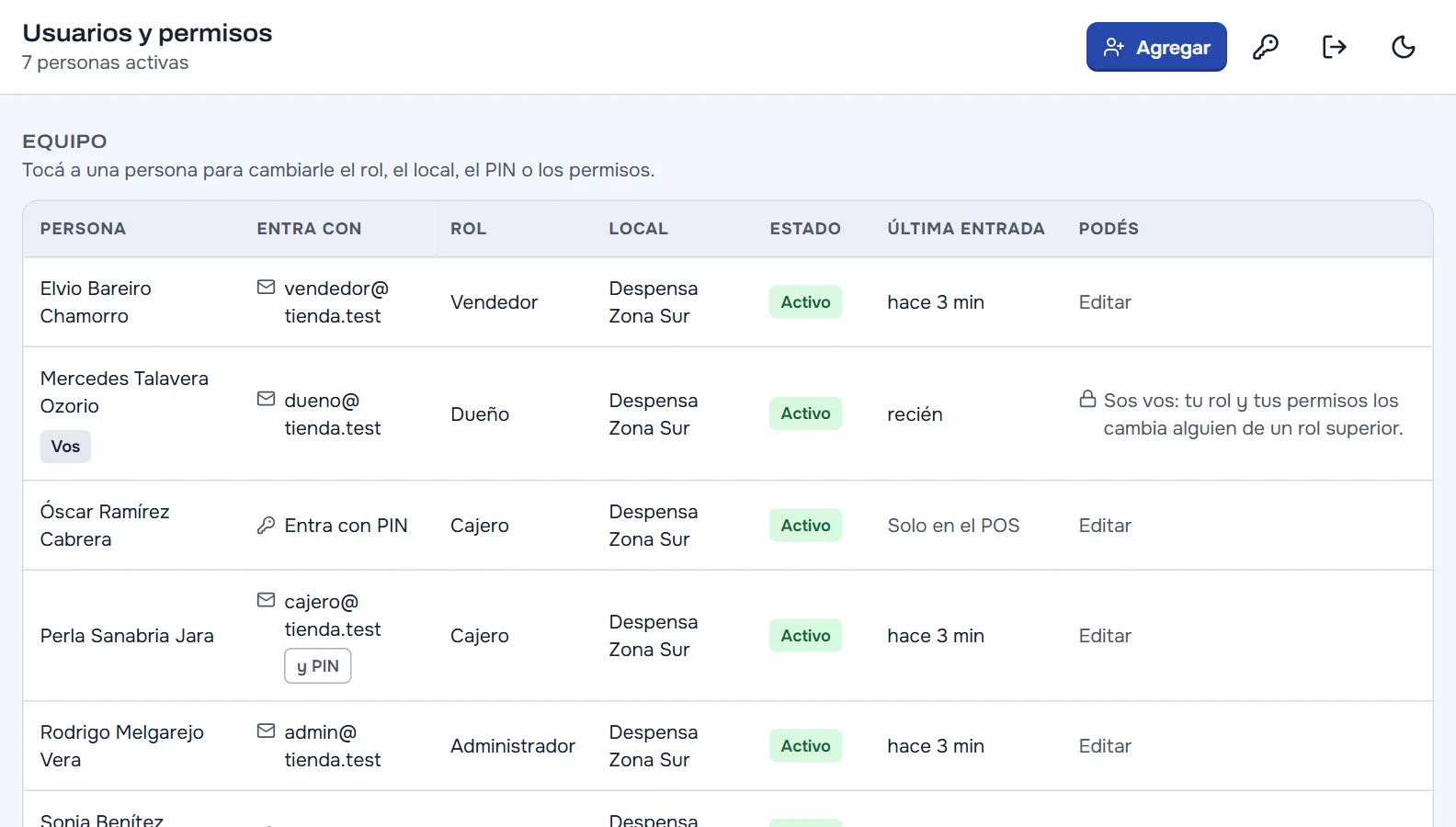Click the '7 personas activas' subtitle
This screenshot has width=1456, height=827.
click(105, 62)
